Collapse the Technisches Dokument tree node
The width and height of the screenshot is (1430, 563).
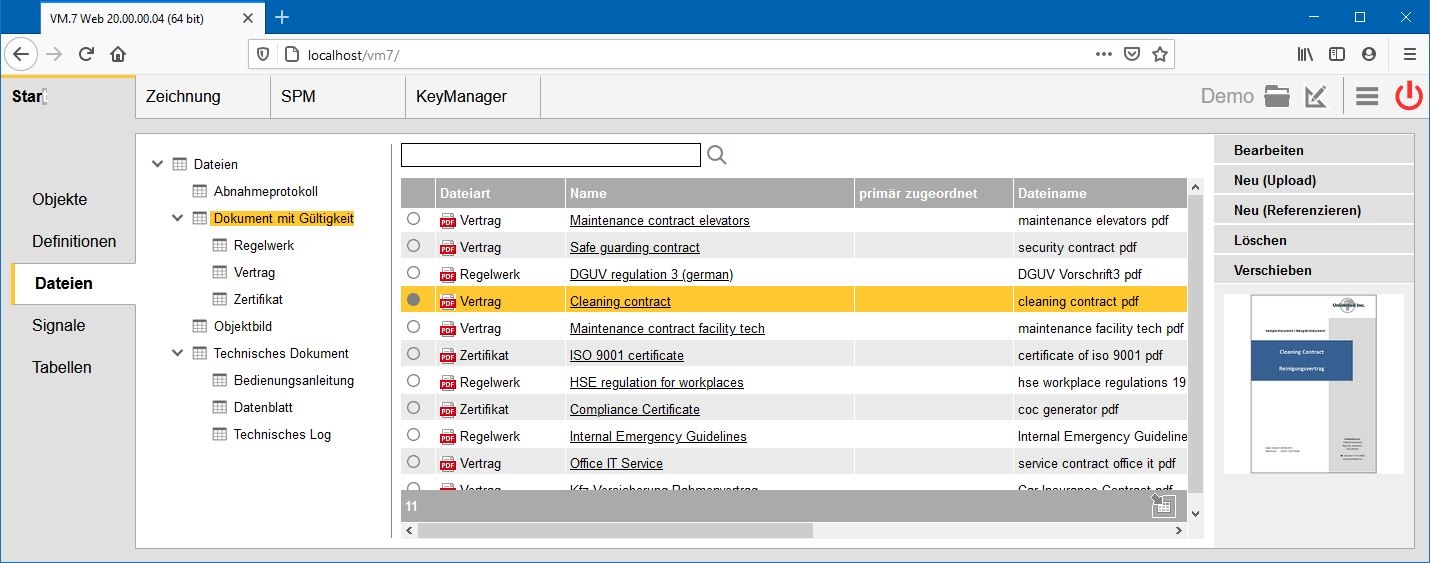[x=178, y=353]
